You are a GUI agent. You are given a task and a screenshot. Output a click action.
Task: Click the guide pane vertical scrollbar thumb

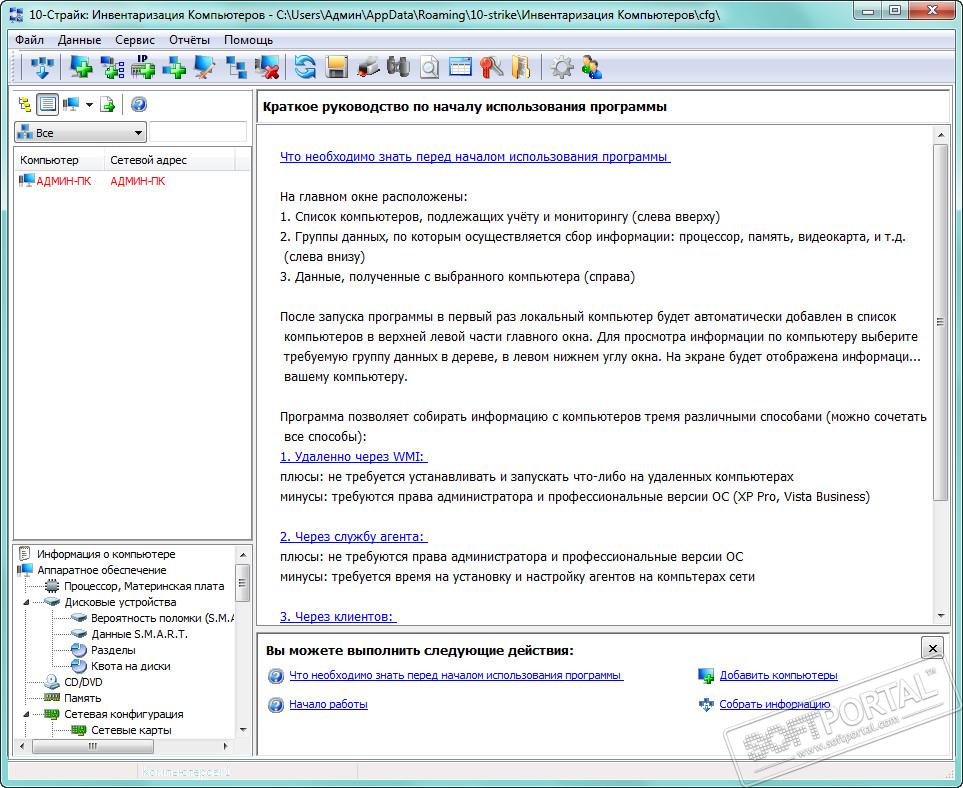(941, 322)
